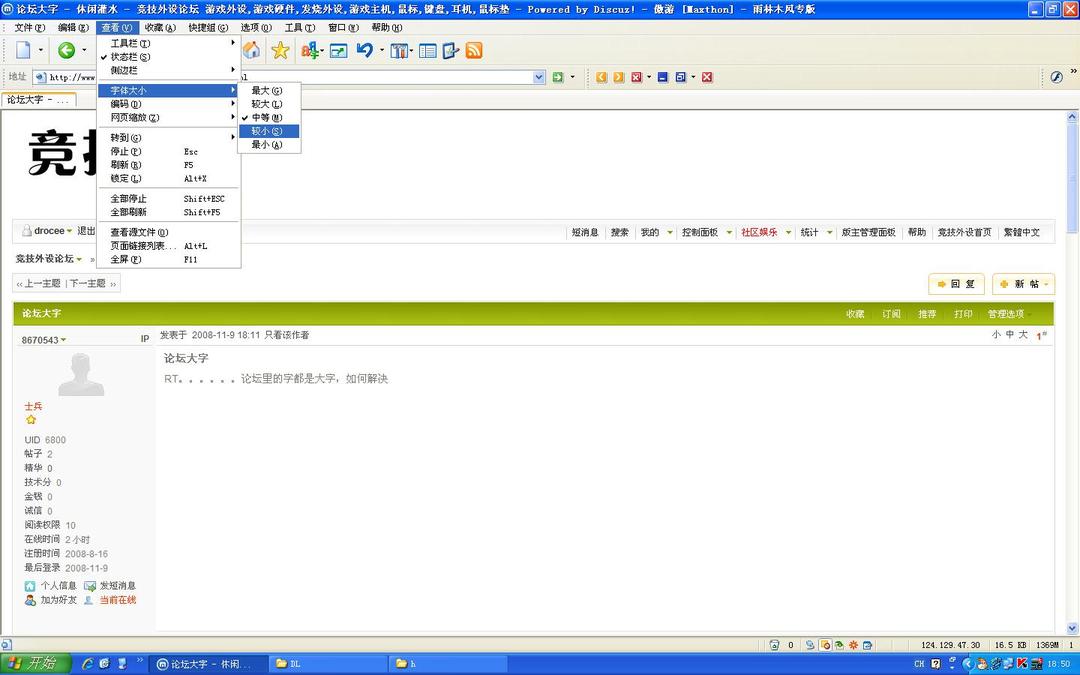Image resolution: width=1080 pixels, height=675 pixels.
Task: Click the green Go arrow beside address bar
Action: [558, 77]
